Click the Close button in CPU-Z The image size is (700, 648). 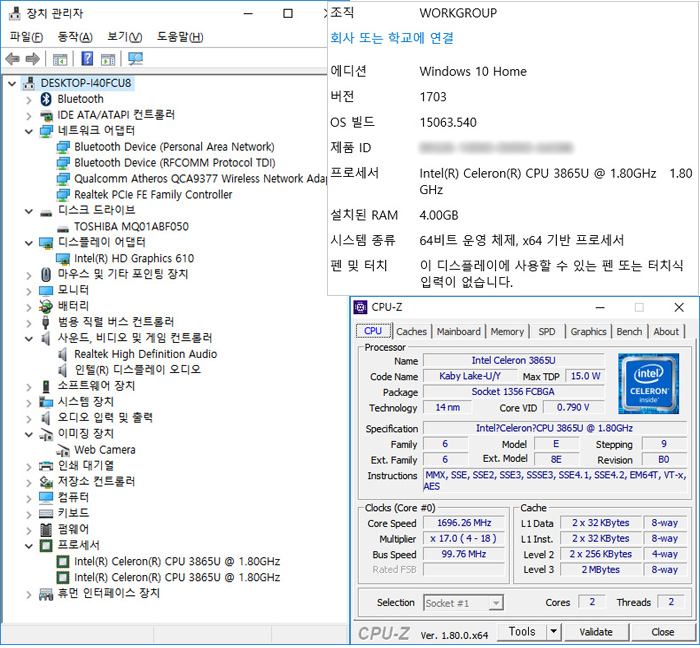tap(662, 632)
